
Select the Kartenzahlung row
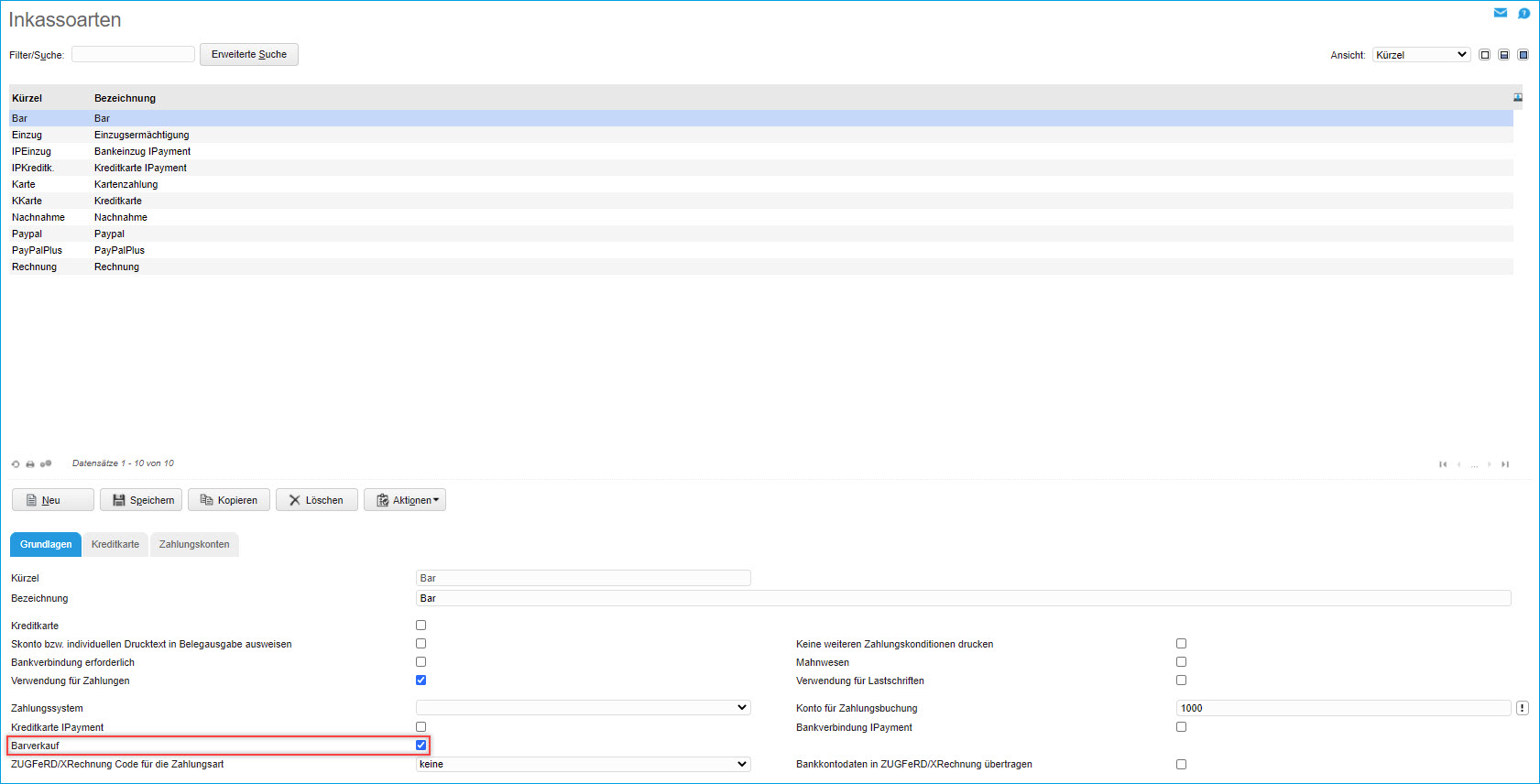click(761, 184)
